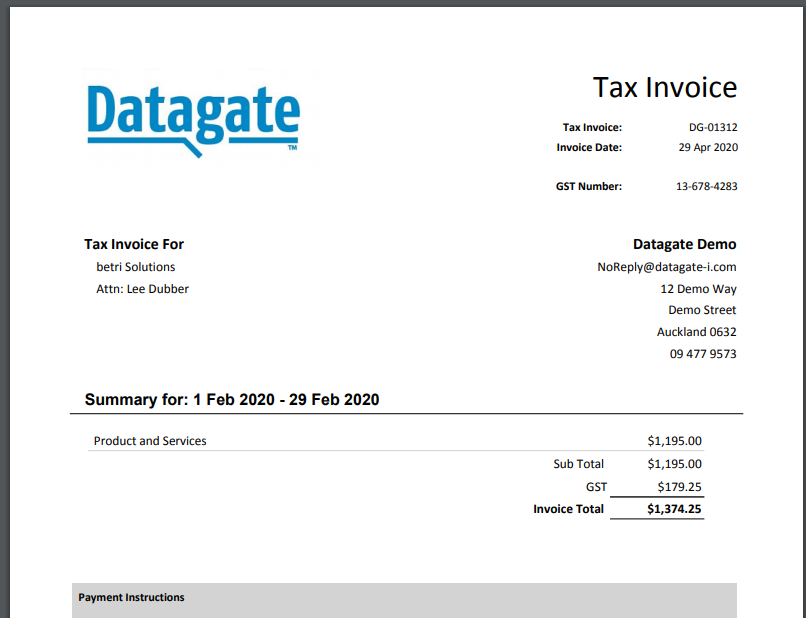Click the Invoice Total label
The height and width of the screenshot is (618, 806).
568,509
